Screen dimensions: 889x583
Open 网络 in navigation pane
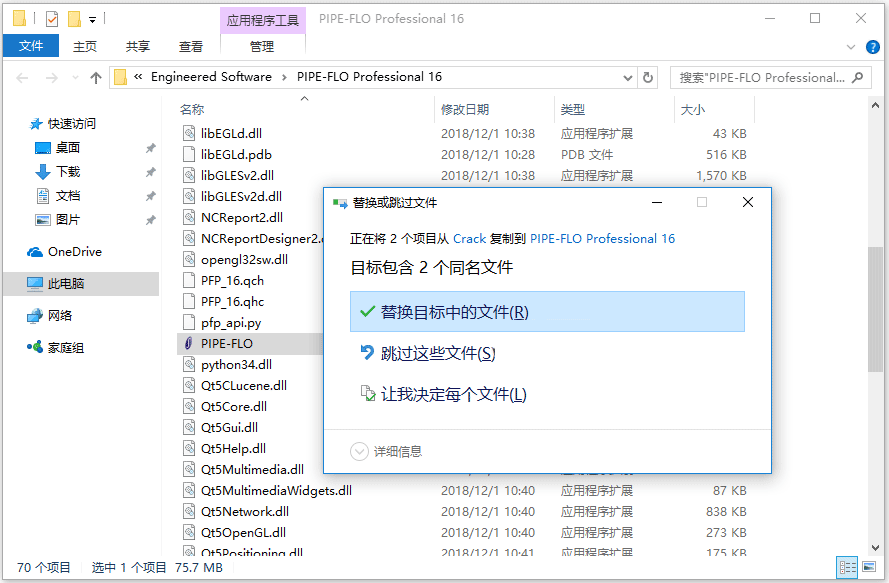(60, 315)
